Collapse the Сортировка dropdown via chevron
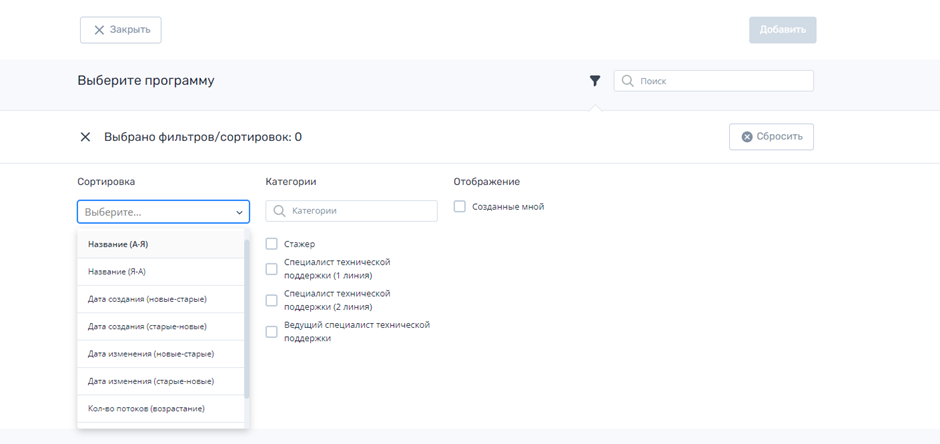This screenshot has height=444, width=940. click(239, 212)
